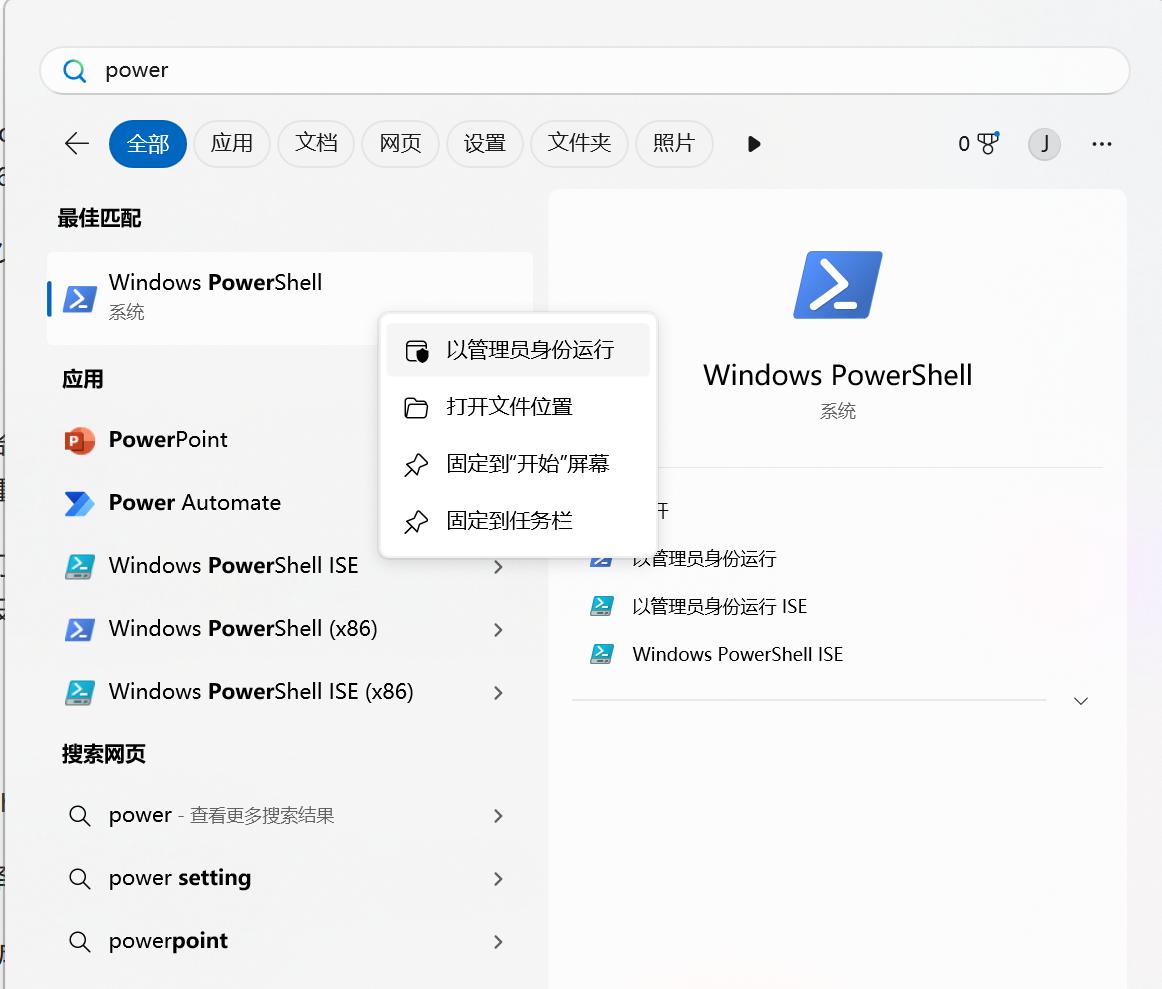Expand Windows PowerShell ISE result chevron
1162x989 pixels.
tap(498, 567)
